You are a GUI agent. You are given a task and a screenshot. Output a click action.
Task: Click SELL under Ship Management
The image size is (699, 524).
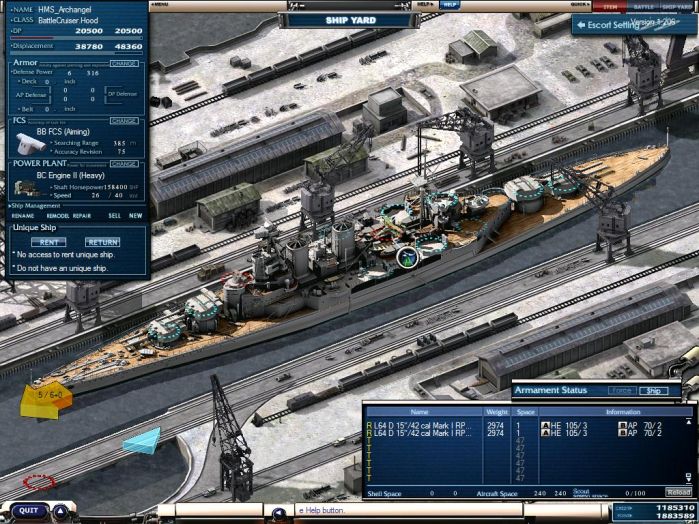(115, 216)
